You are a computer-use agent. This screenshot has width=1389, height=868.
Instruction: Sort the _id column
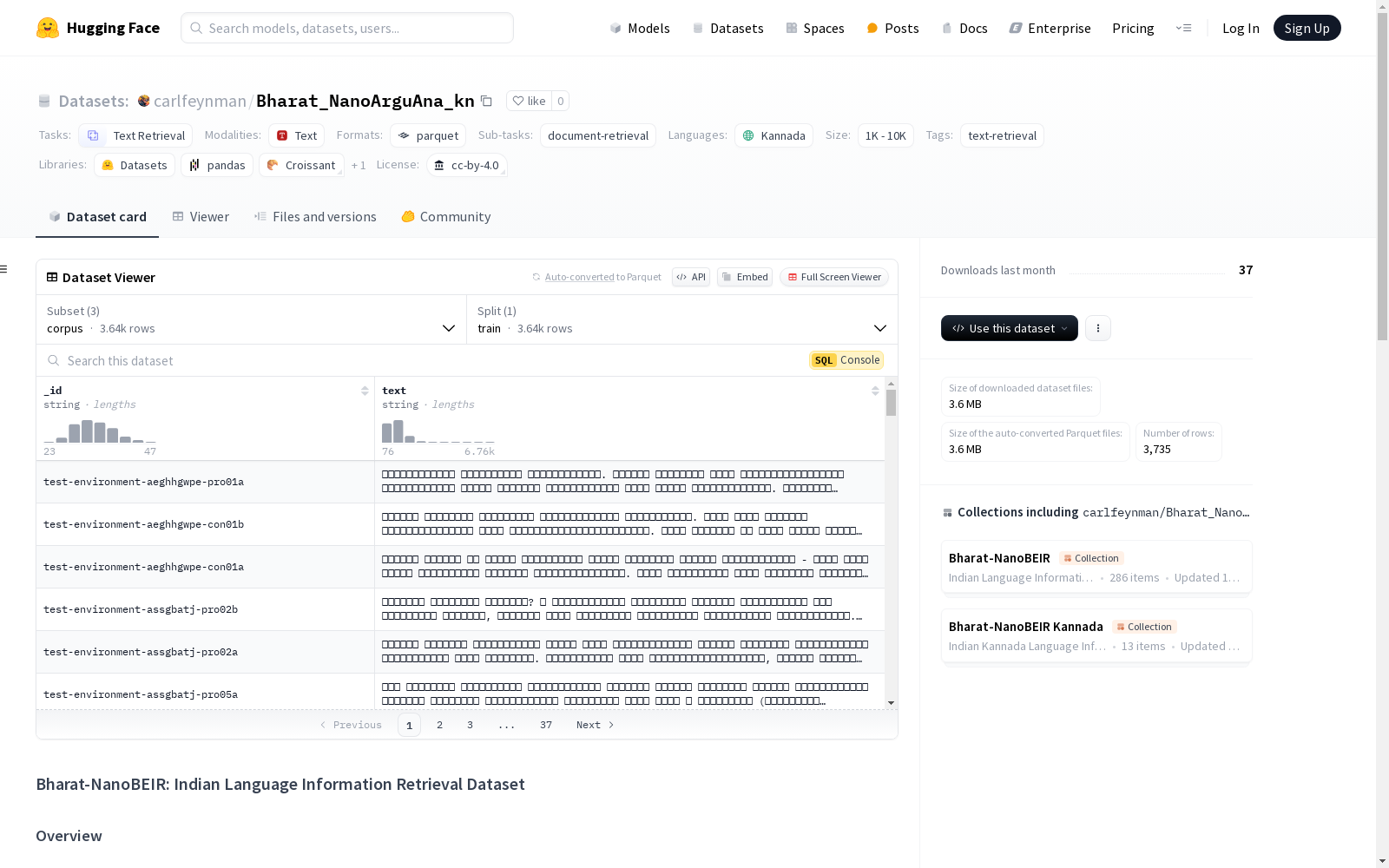point(365,391)
